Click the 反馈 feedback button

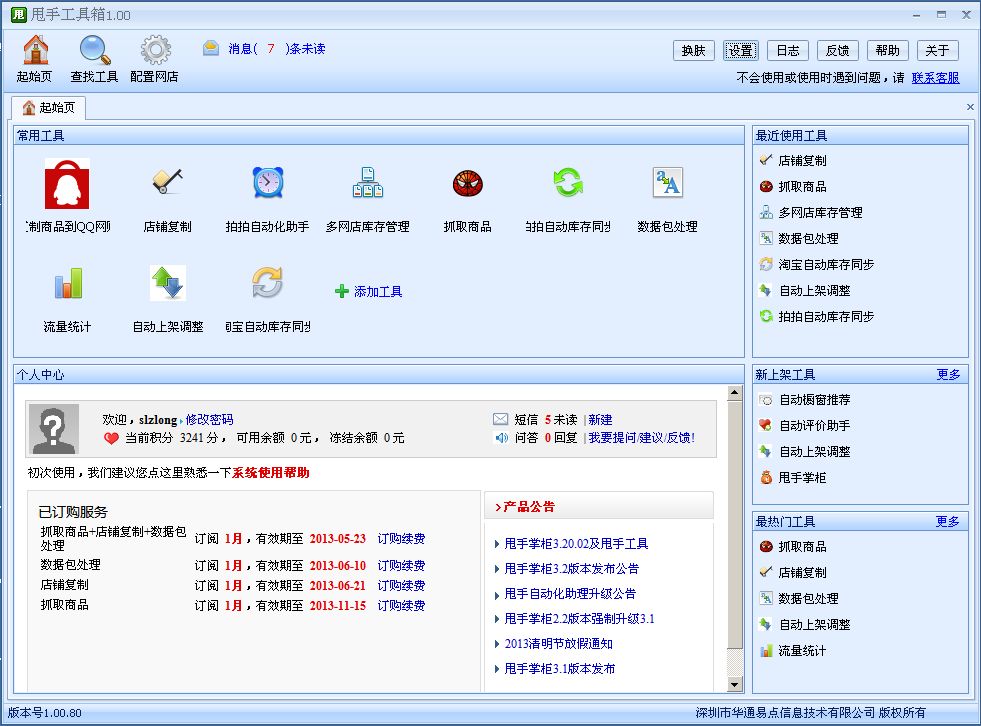838,51
